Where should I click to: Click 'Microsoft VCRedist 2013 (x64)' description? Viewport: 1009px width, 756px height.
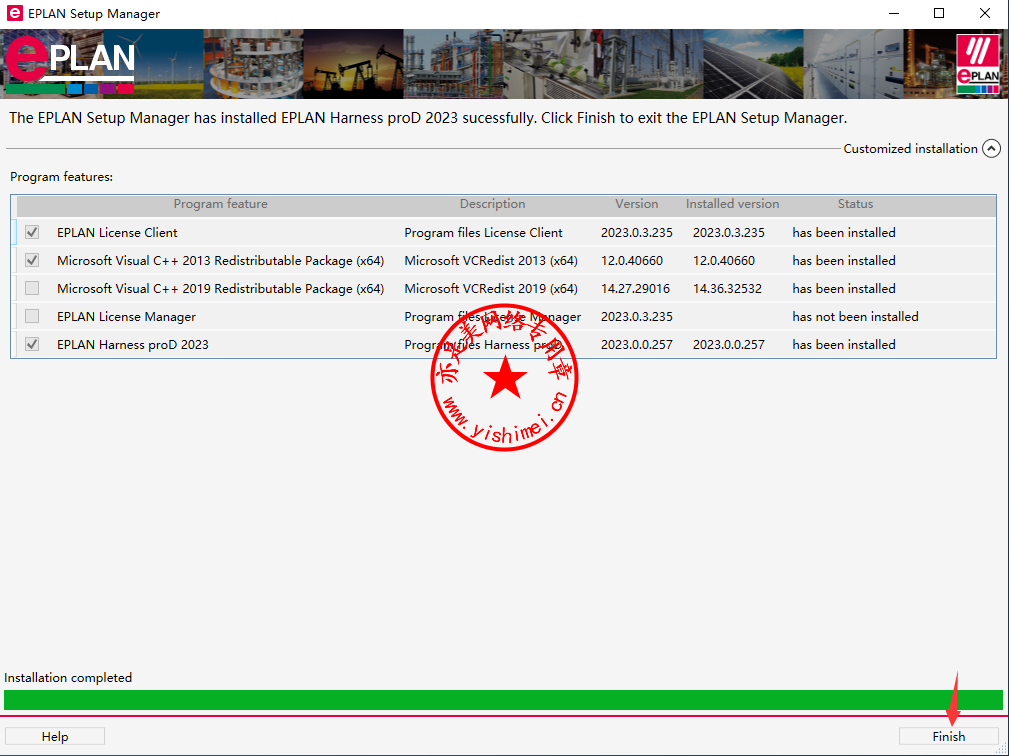click(x=491, y=261)
